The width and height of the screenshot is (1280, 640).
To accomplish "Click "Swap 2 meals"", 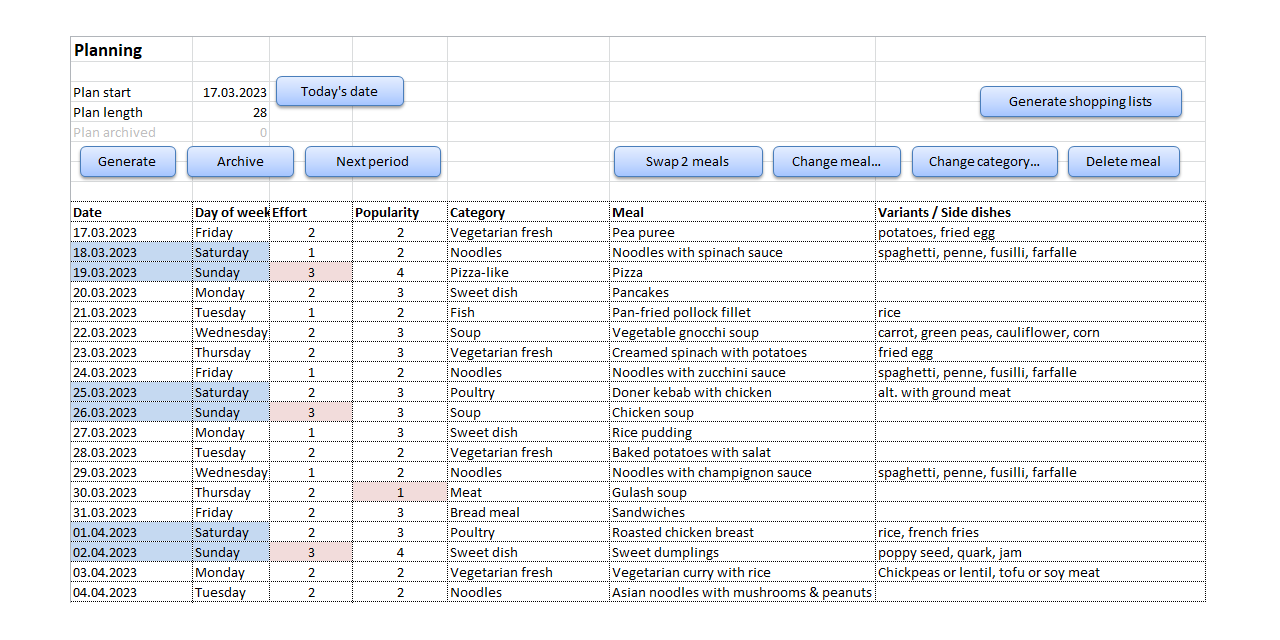I will coord(688,161).
